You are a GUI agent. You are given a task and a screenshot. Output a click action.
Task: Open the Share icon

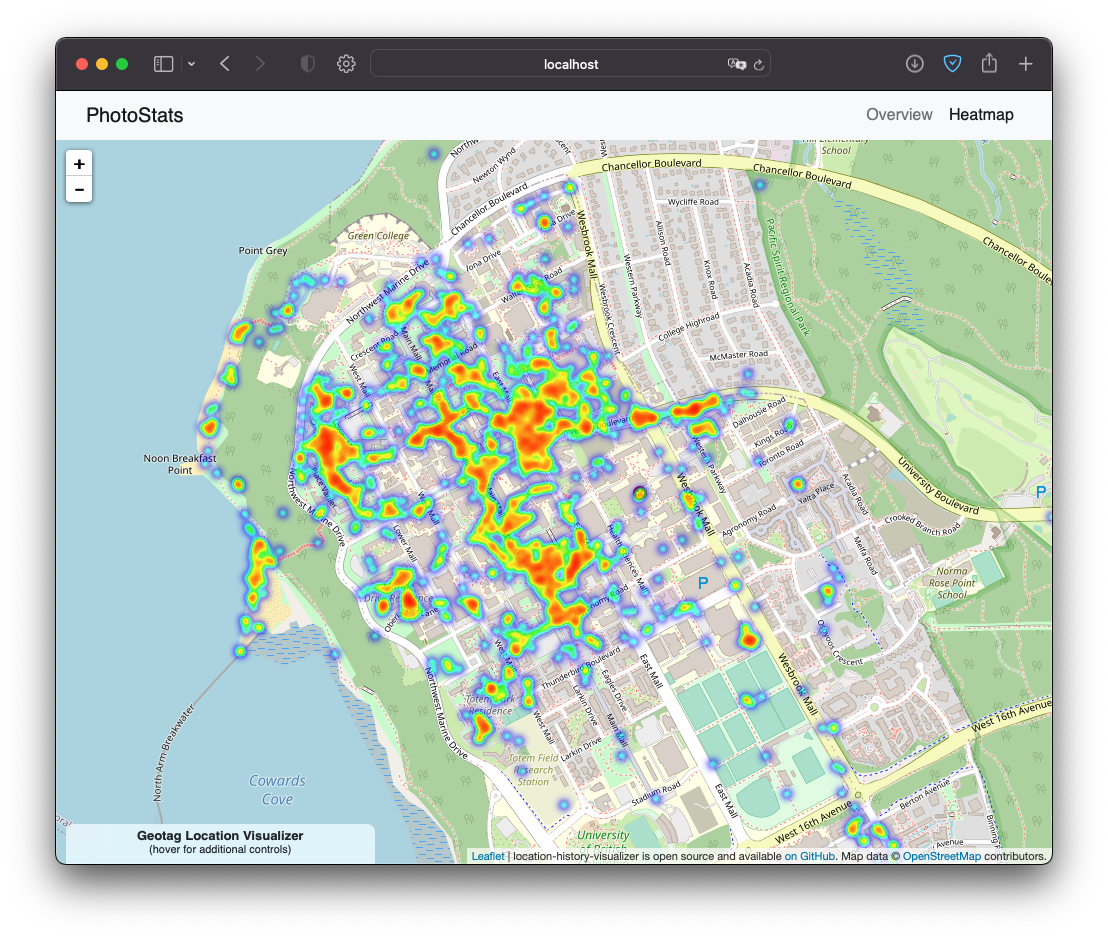[x=989, y=64]
